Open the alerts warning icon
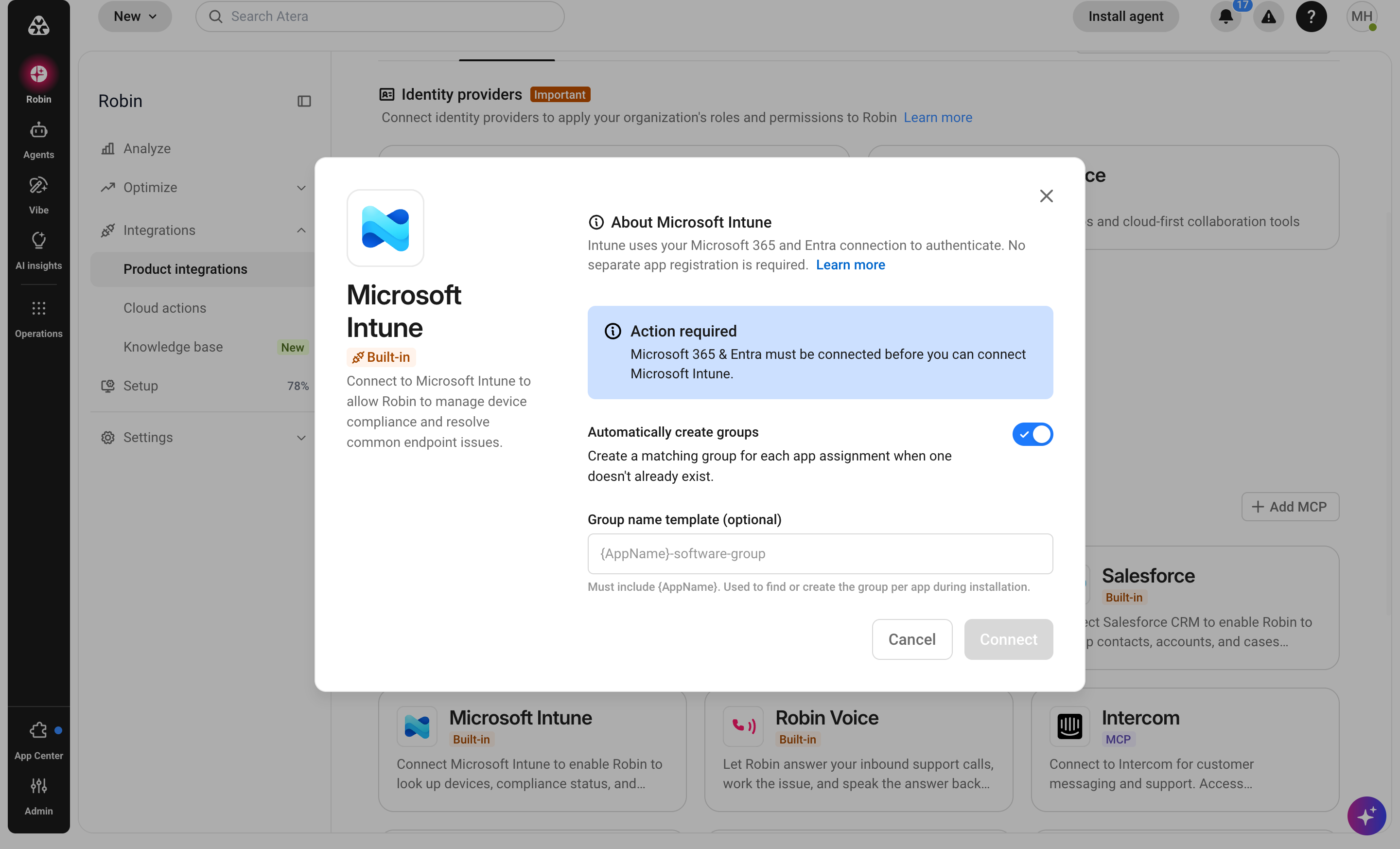1400x849 pixels. (1268, 17)
